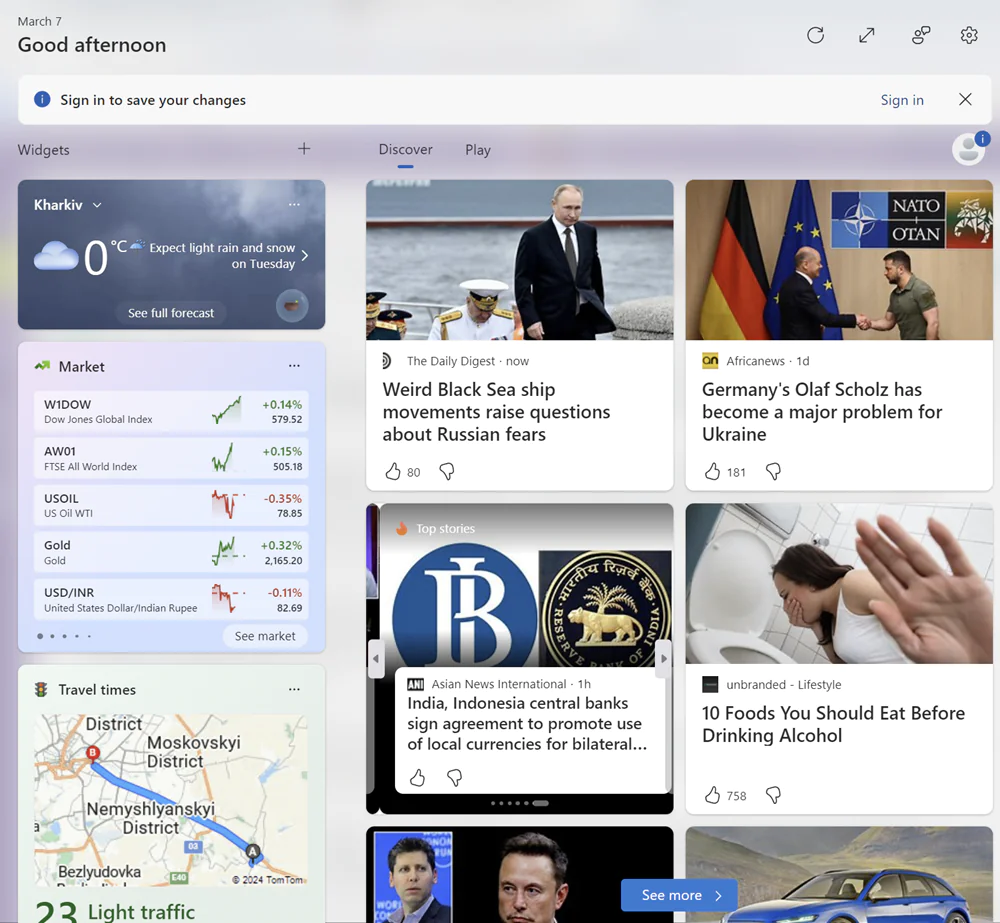1000x923 pixels.
Task: Go to previous top story
Action: pos(376,658)
